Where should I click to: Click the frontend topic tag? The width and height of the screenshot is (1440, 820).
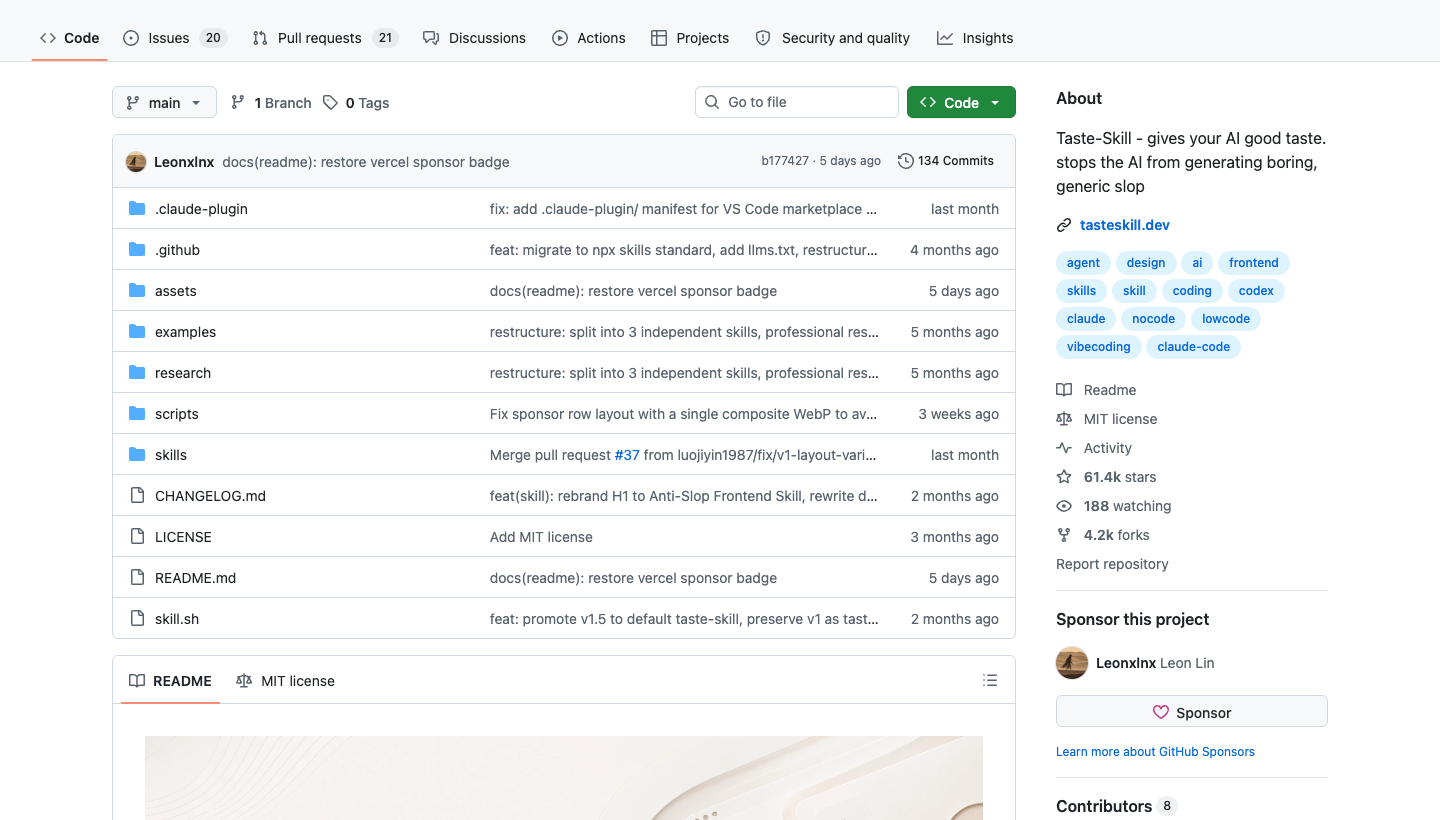coord(1254,263)
